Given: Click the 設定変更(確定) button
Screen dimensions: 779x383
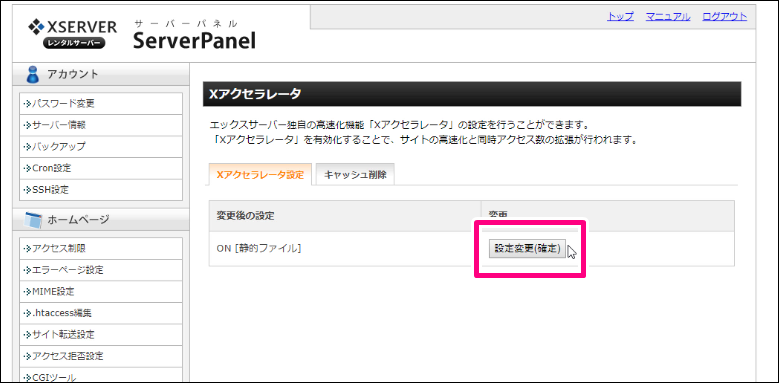Looking at the screenshot, I should pyautogui.click(x=527, y=248).
